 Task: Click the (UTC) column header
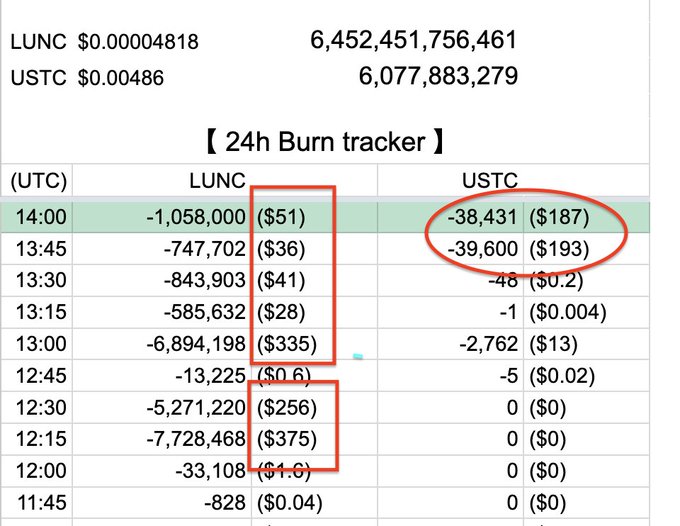[39, 180]
